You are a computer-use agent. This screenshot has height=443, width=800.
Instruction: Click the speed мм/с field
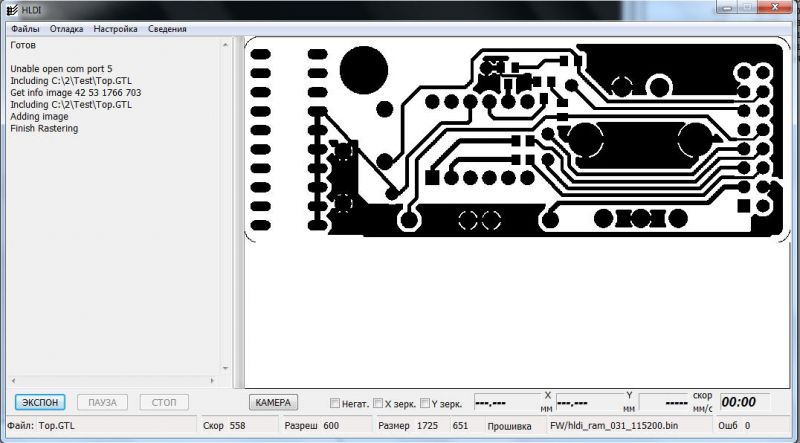[664, 403]
